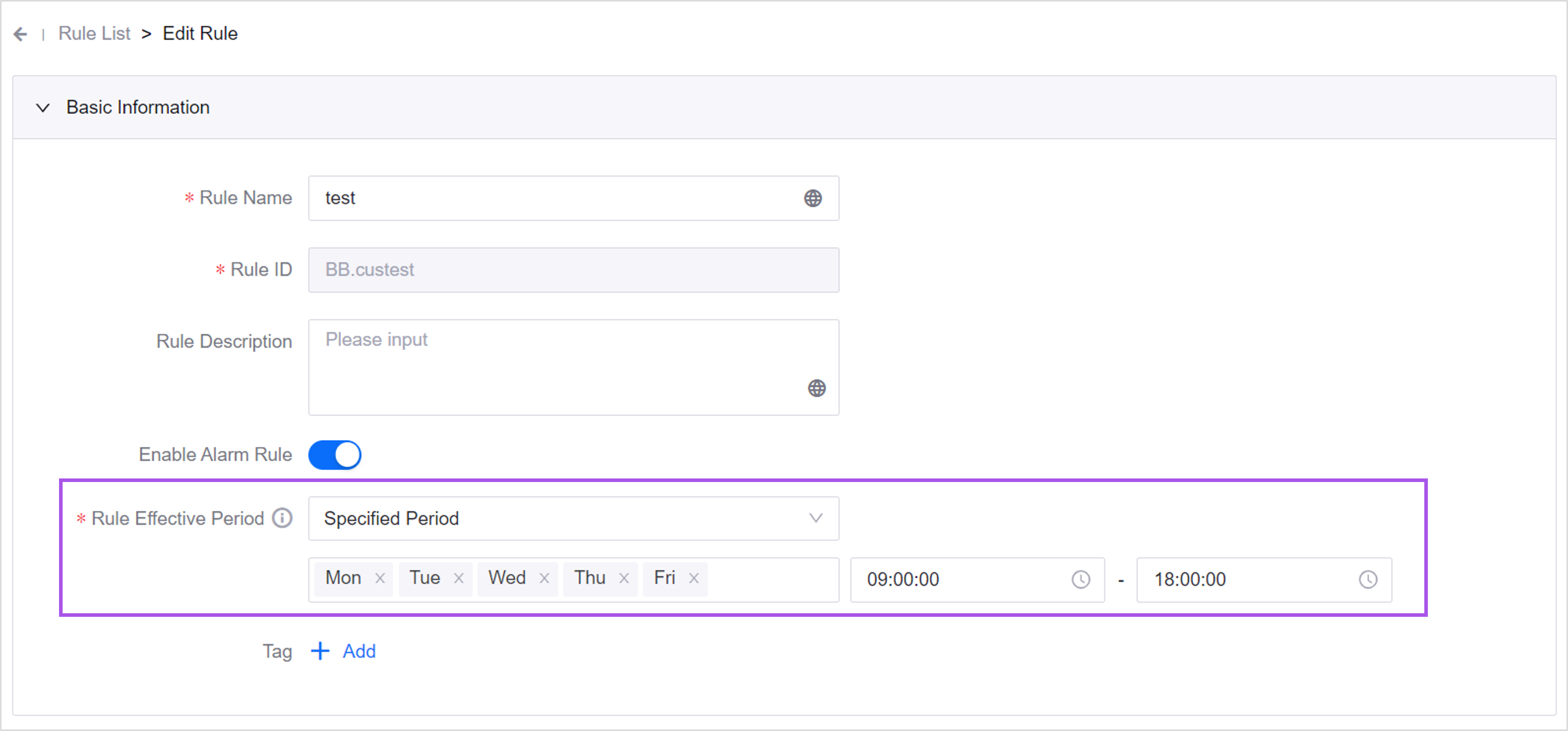The height and width of the screenshot is (731, 1568).
Task: Remove the Mon day tag
Action: pos(380,578)
